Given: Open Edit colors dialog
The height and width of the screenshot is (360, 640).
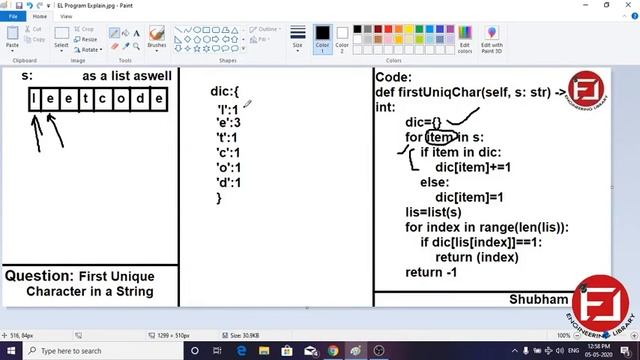Looking at the screenshot, I should click(x=465, y=39).
